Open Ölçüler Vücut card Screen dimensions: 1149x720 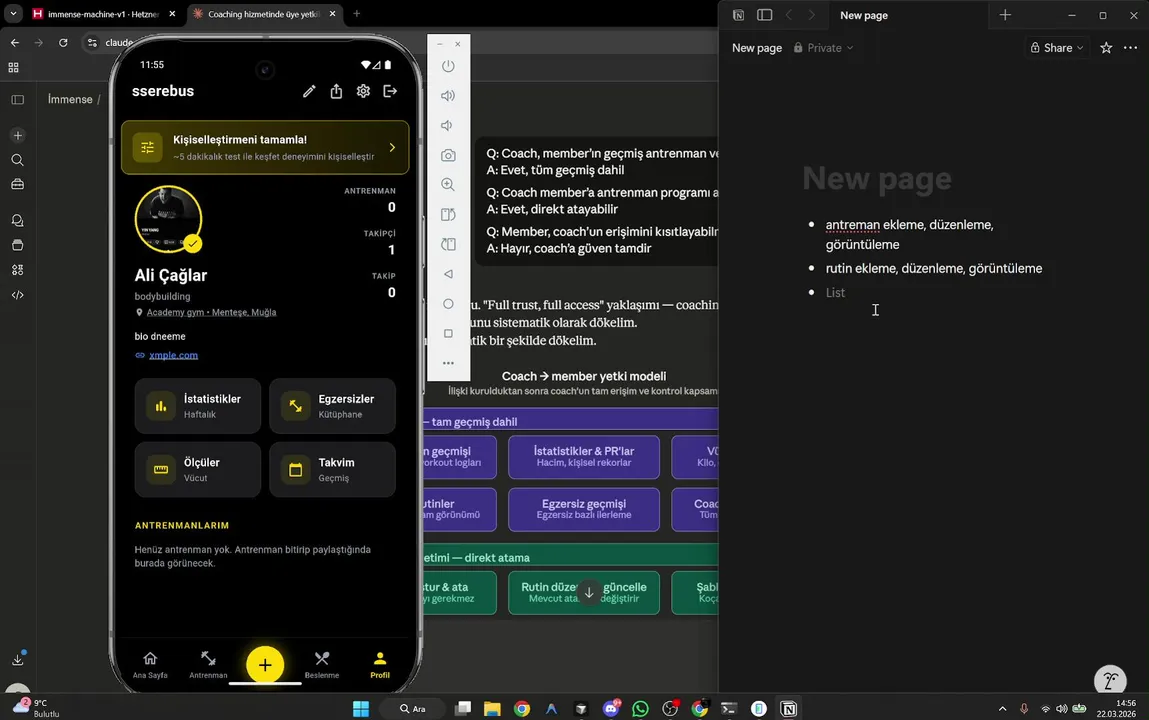pos(198,470)
